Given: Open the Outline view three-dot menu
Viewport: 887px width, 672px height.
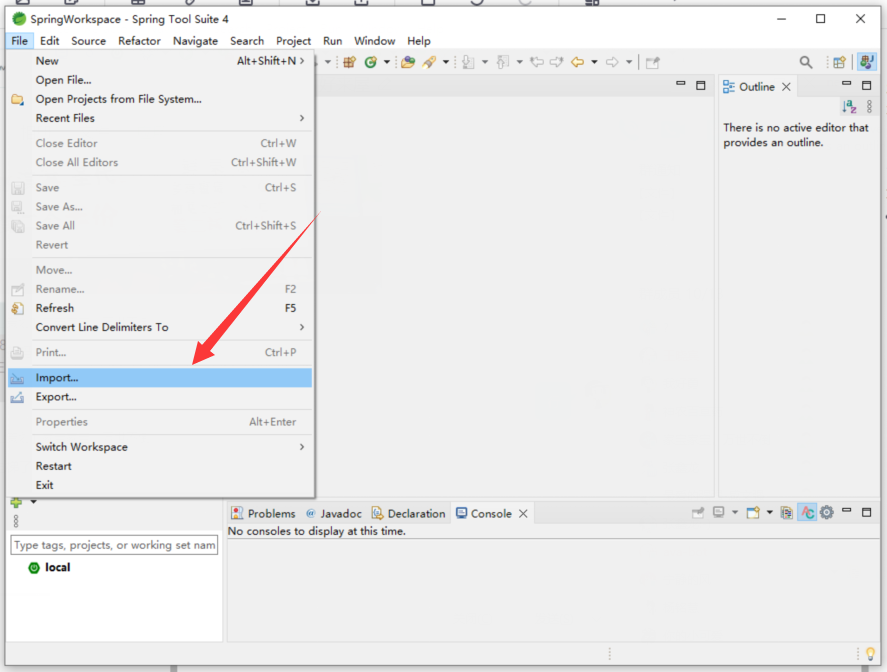Looking at the screenshot, I should tap(869, 106).
